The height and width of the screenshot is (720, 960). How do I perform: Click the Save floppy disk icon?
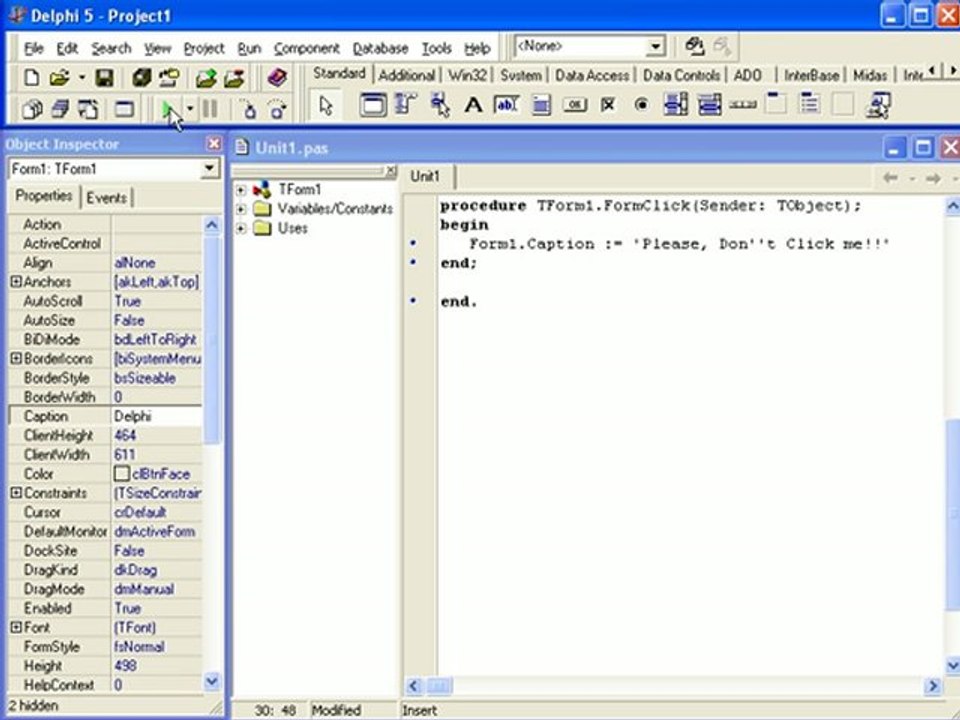pos(104,78)
